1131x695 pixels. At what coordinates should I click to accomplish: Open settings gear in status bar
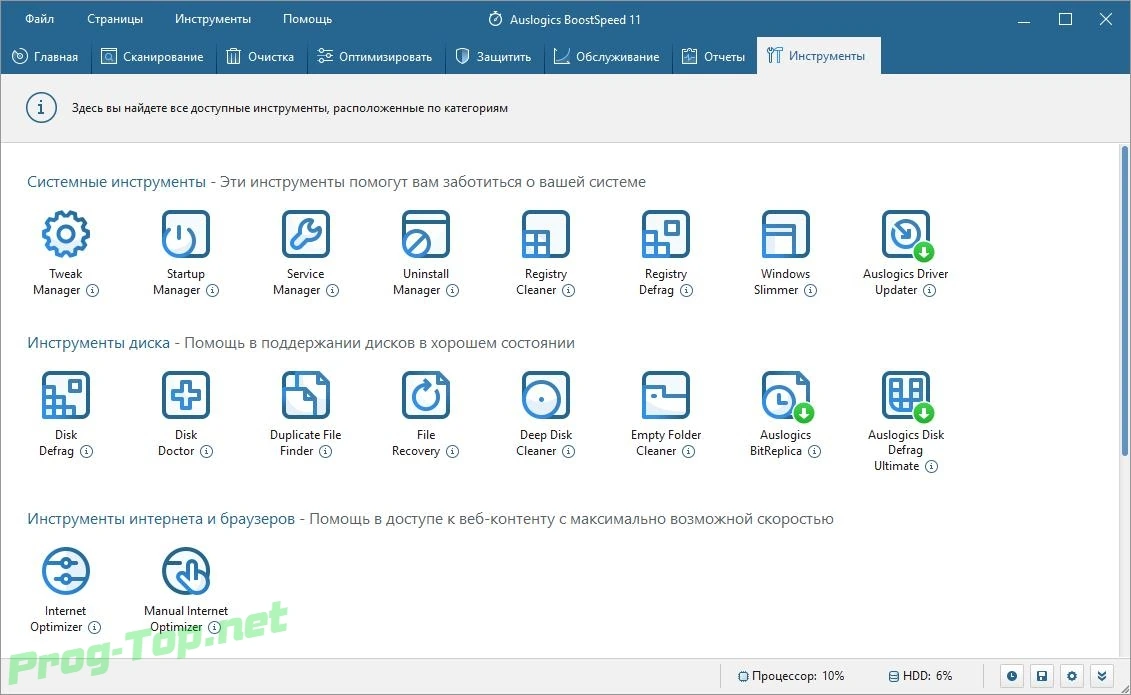point(1072,676)
